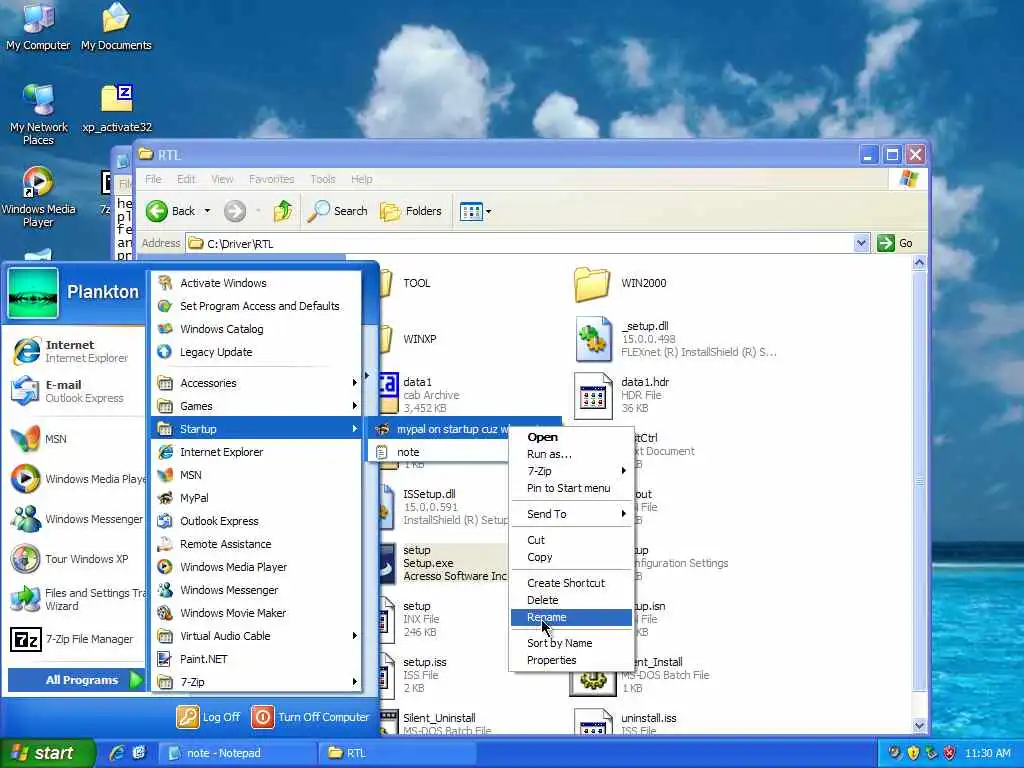This screenshot has width=1024, height=768.
Task: Launch Outlook Express from programs list
Action: pyautogui.click(x=257, y=520)
